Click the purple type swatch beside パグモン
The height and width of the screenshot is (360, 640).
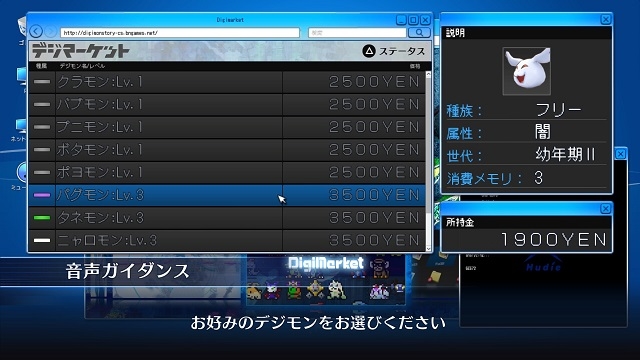coord(42,195)
